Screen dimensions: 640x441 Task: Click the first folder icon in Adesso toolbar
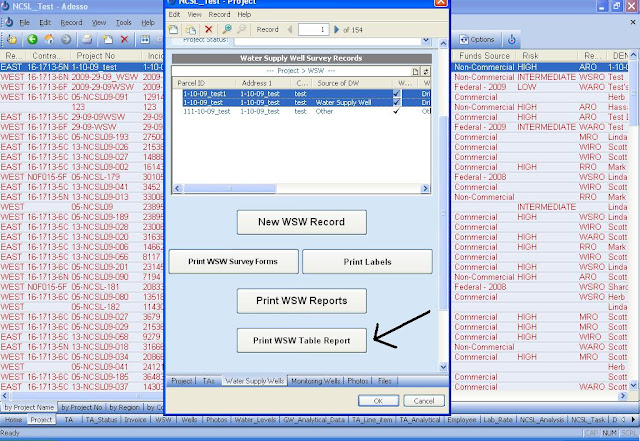pyautogui.click(x=12, y=39)
